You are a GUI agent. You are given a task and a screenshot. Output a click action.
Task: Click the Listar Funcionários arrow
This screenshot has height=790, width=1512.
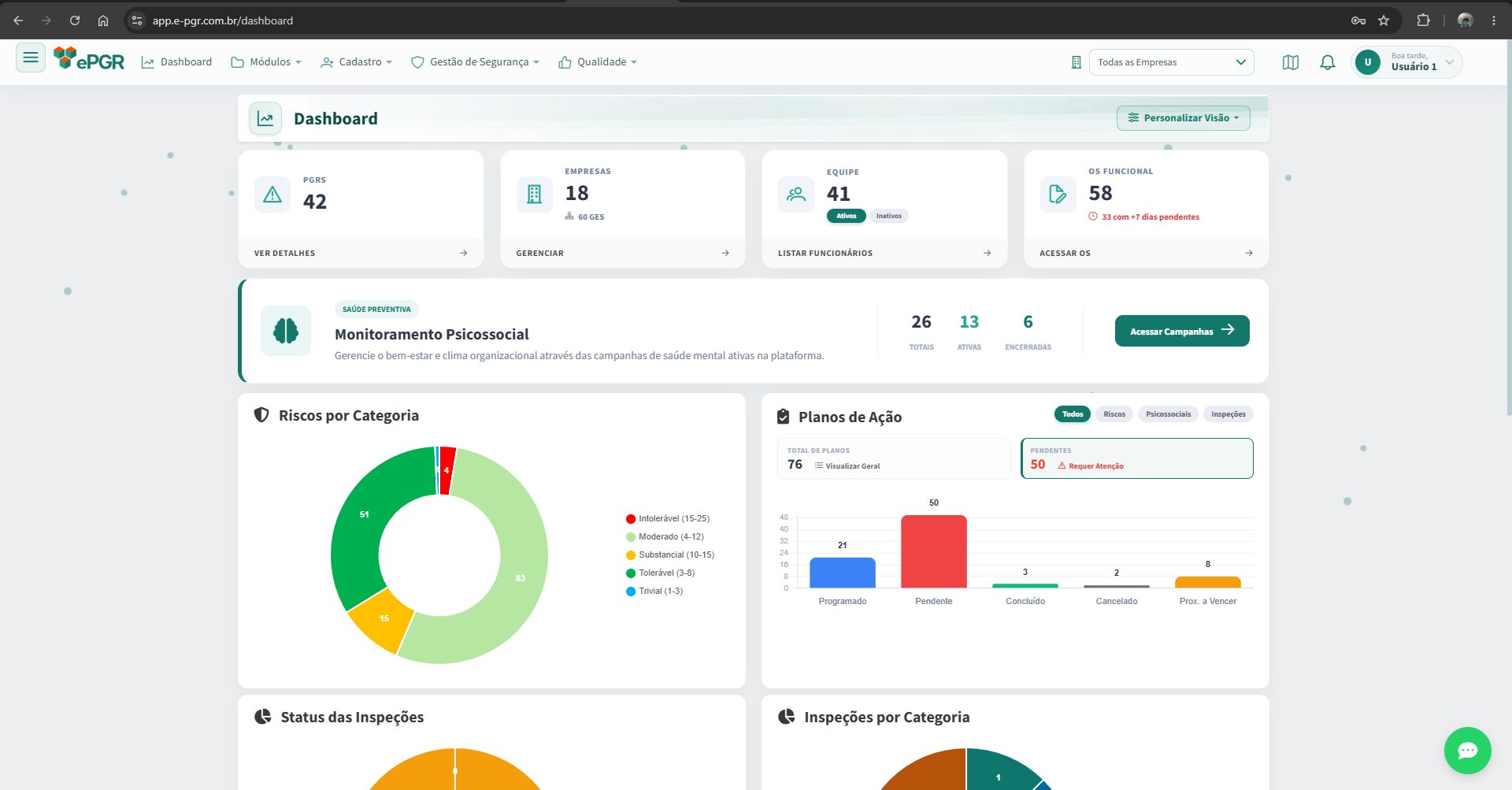tap(987, 253)
